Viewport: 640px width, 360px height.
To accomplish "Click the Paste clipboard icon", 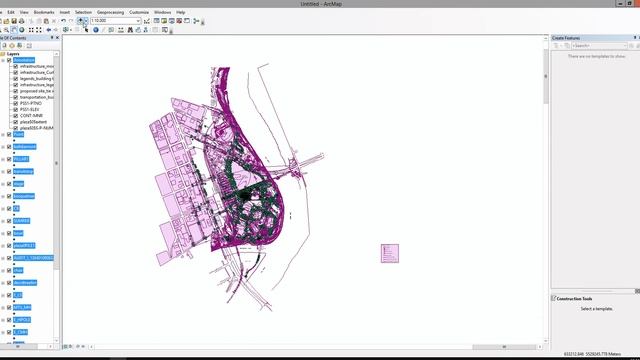I will pos(46,21).
